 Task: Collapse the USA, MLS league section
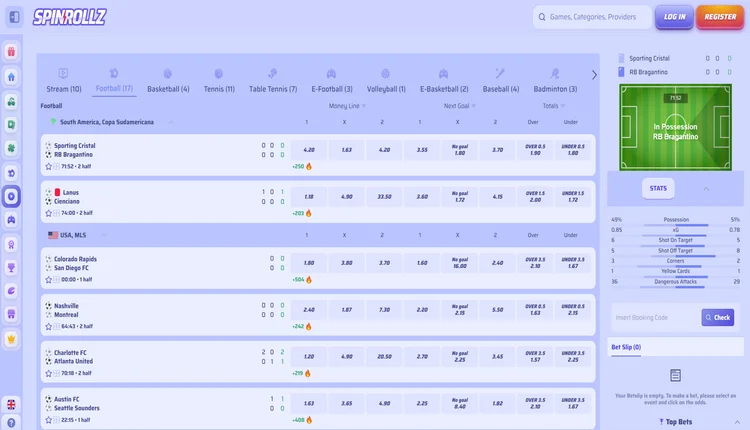click(104, 235)
